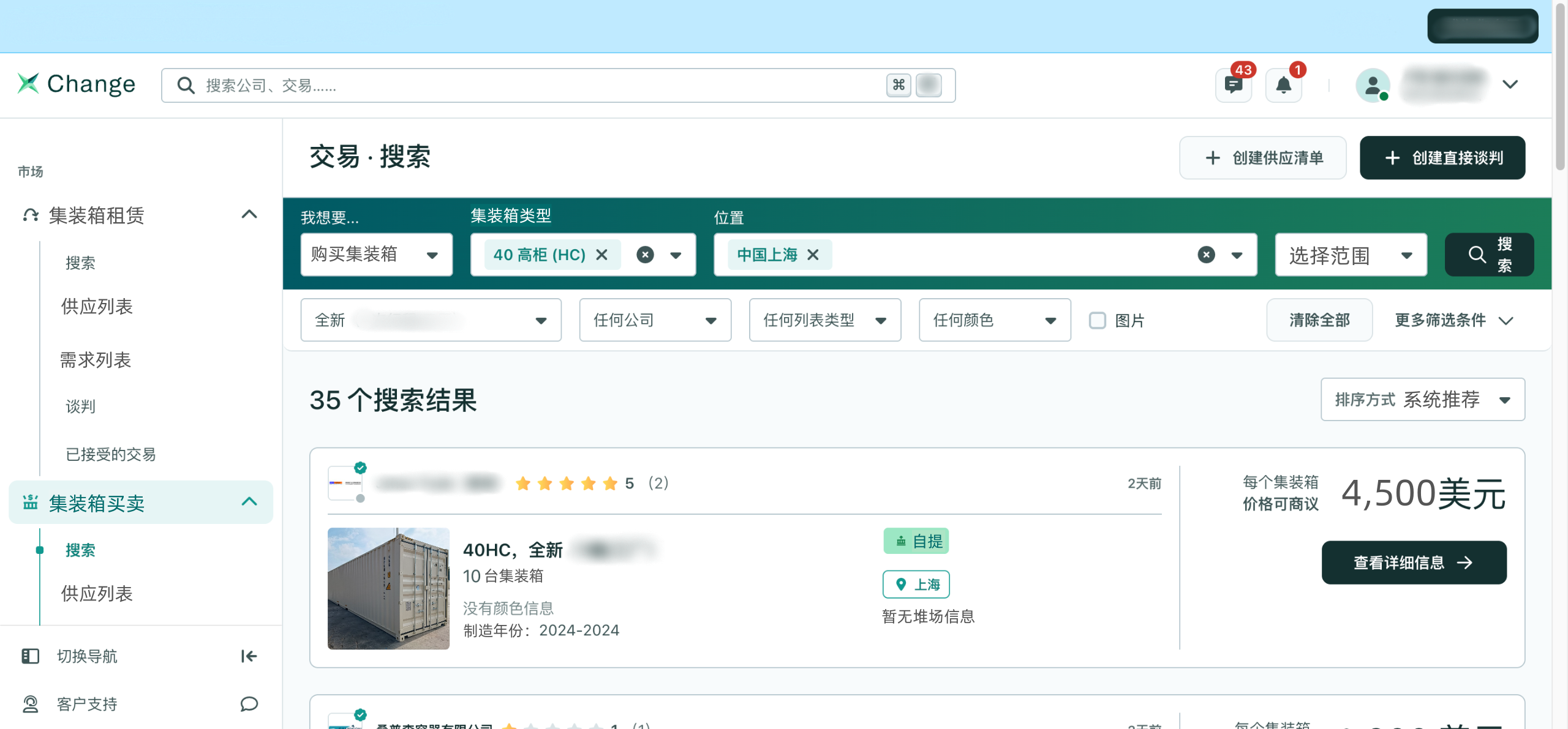
Task: Collapse sidebar with 切换导航 arrow icon
Action: (x=249, y=656)
